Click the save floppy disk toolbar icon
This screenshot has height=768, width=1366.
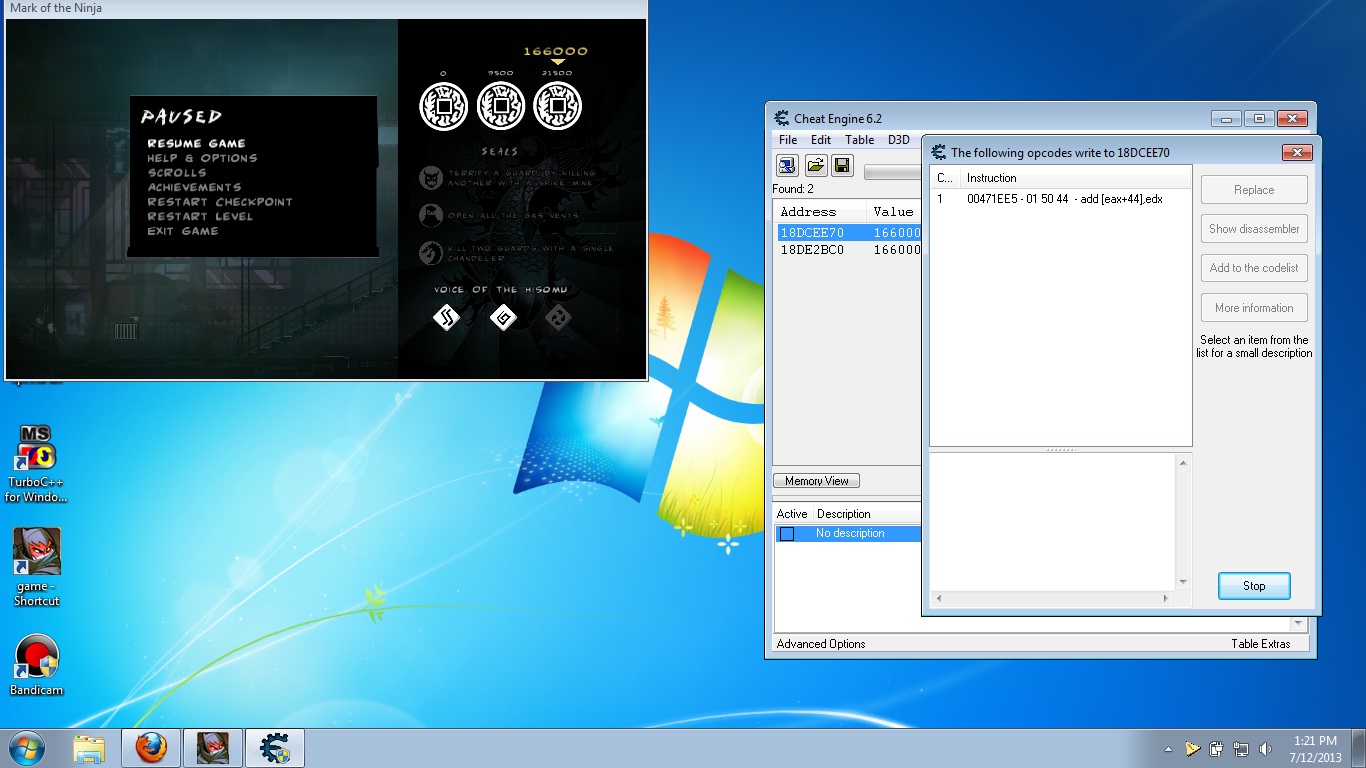point(842,165)
